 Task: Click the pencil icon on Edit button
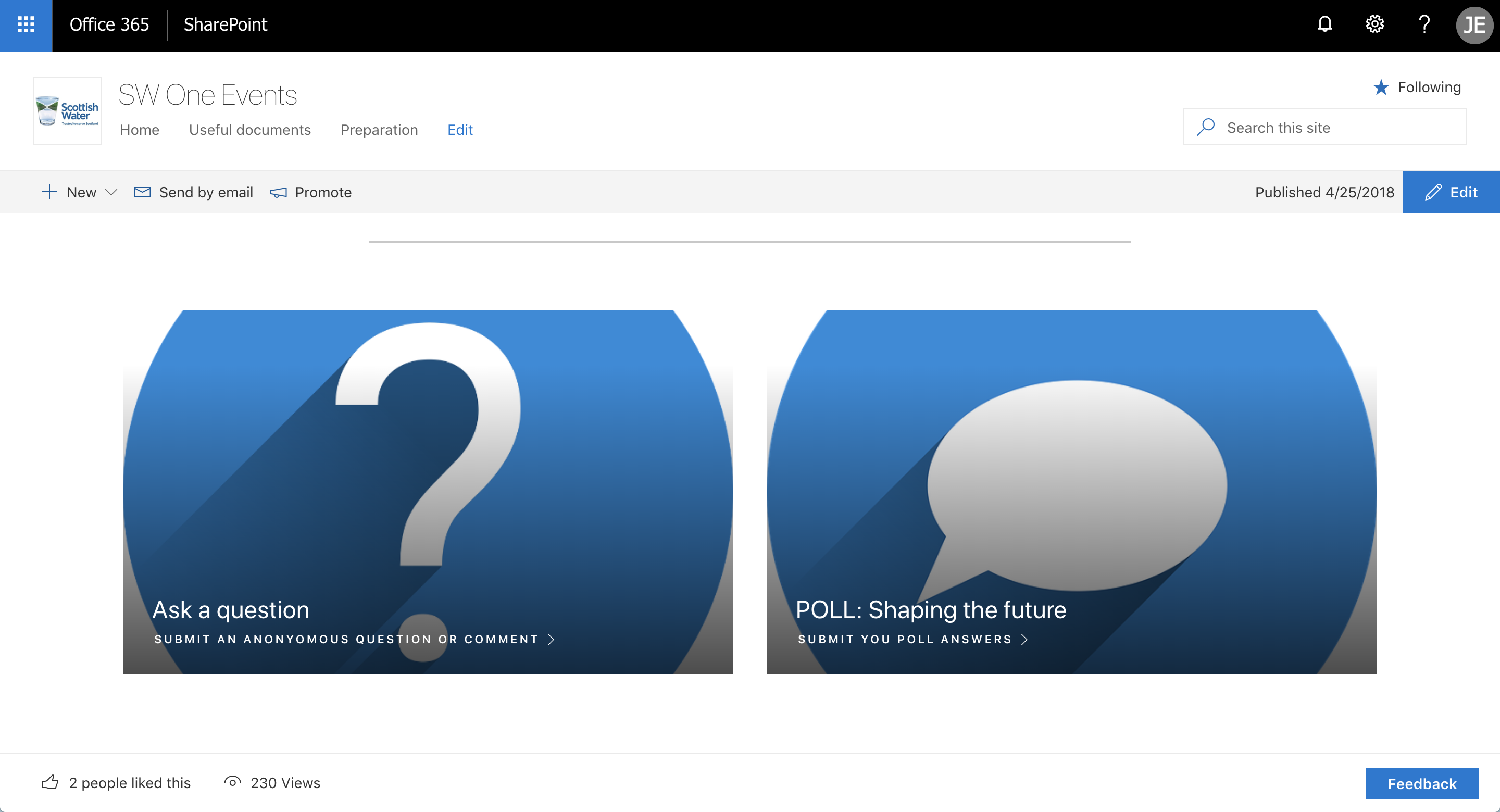click(1433, 192)
